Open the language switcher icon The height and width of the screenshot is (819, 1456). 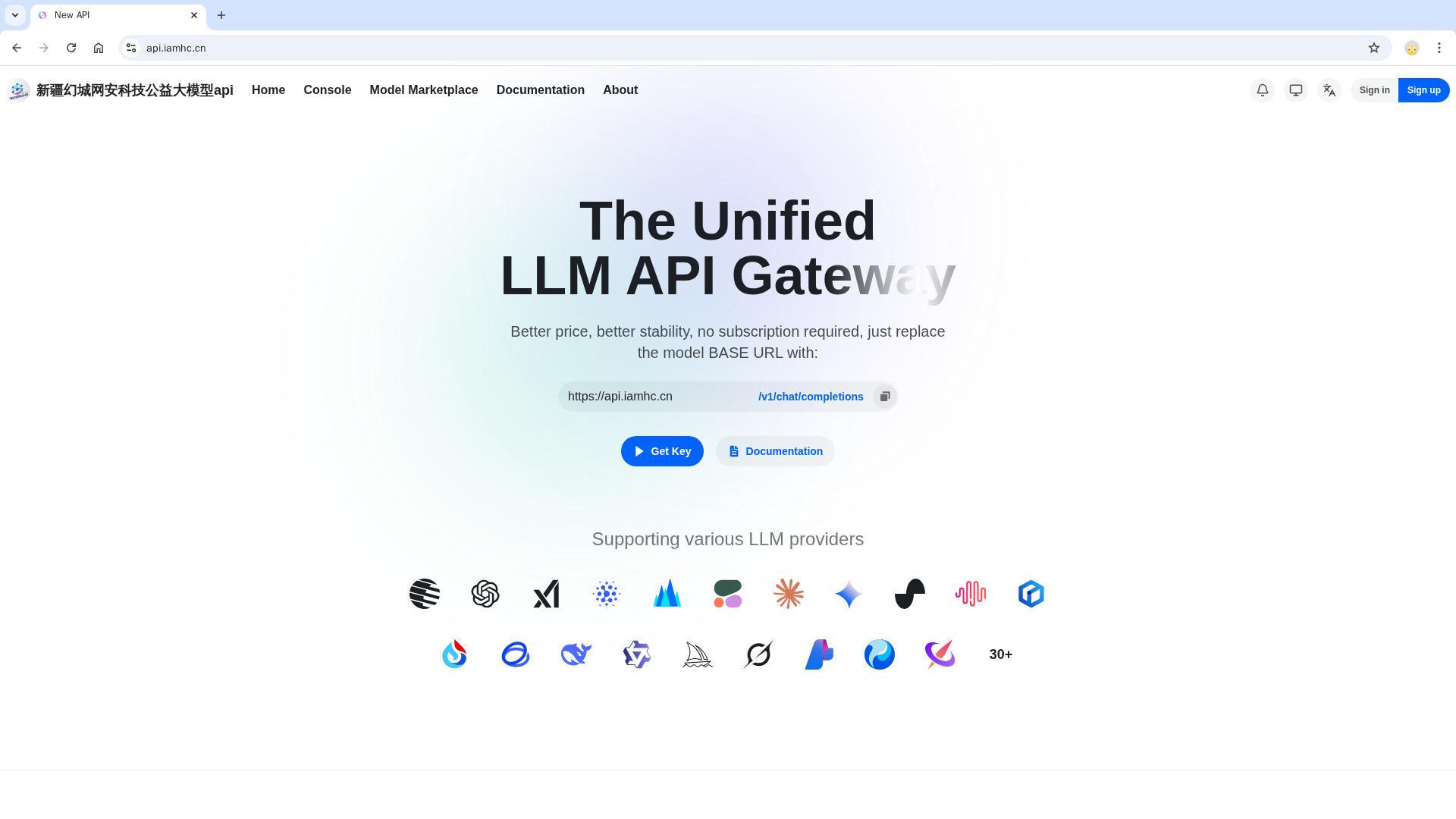pyautogui.click(x=1329, y=90)
